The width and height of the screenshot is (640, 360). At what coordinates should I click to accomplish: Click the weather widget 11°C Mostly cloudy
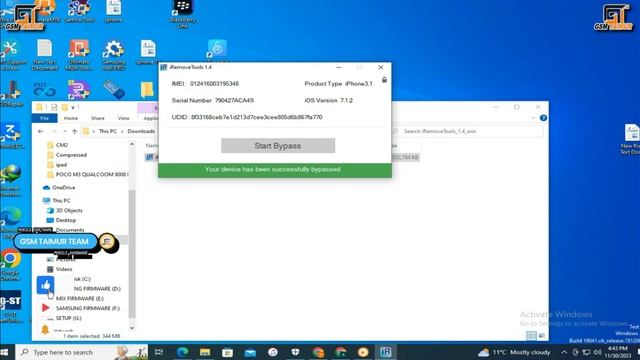[514, 352]
